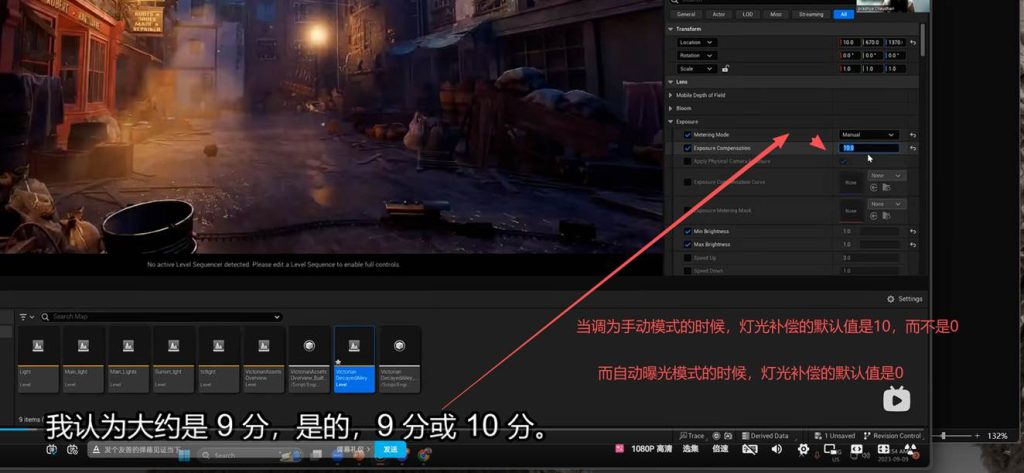Open the content browser filter icon
The width and height of the screenshot is (1024, 473).
pyautogui.click(x=24, y=317)
